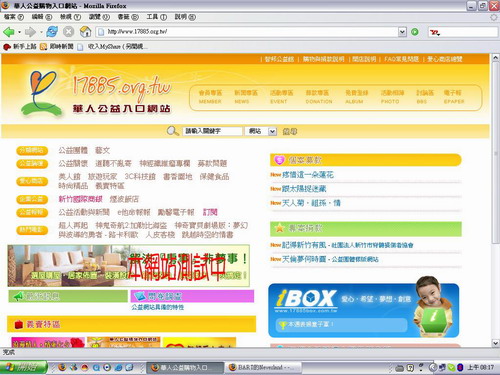Click inside the 請輸入關鍵字 keyword field
Viewport: 500px width, 375px height.
coord(212,131)
